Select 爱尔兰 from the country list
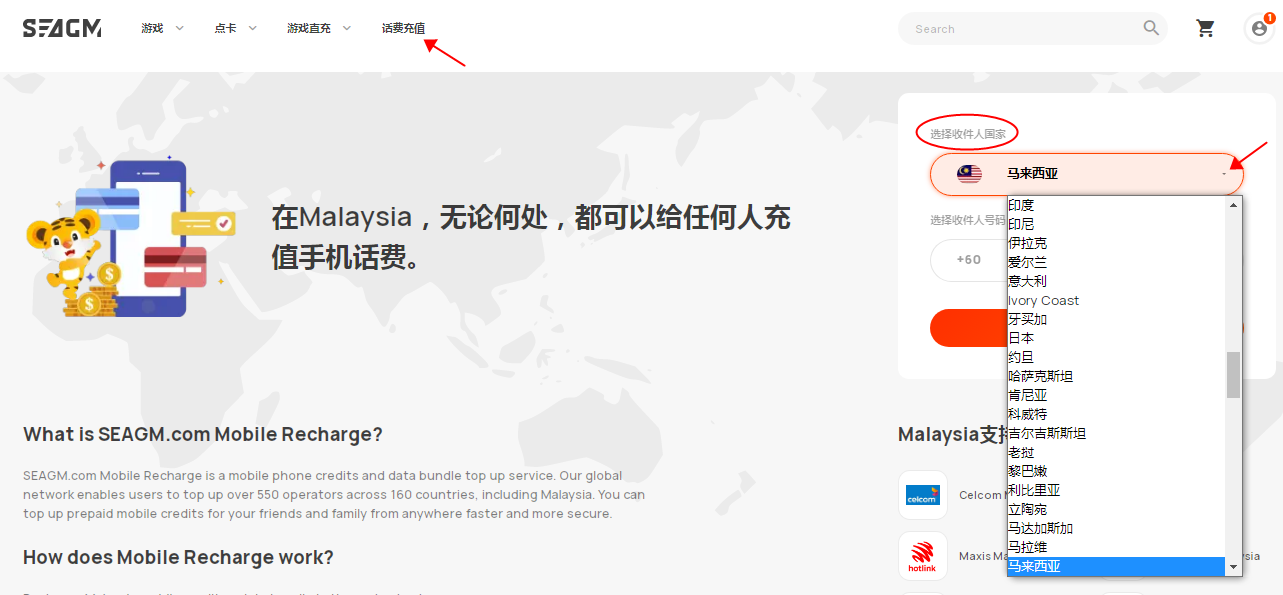This screenshot has height=595, width=1283. (x=1116, y=262)
